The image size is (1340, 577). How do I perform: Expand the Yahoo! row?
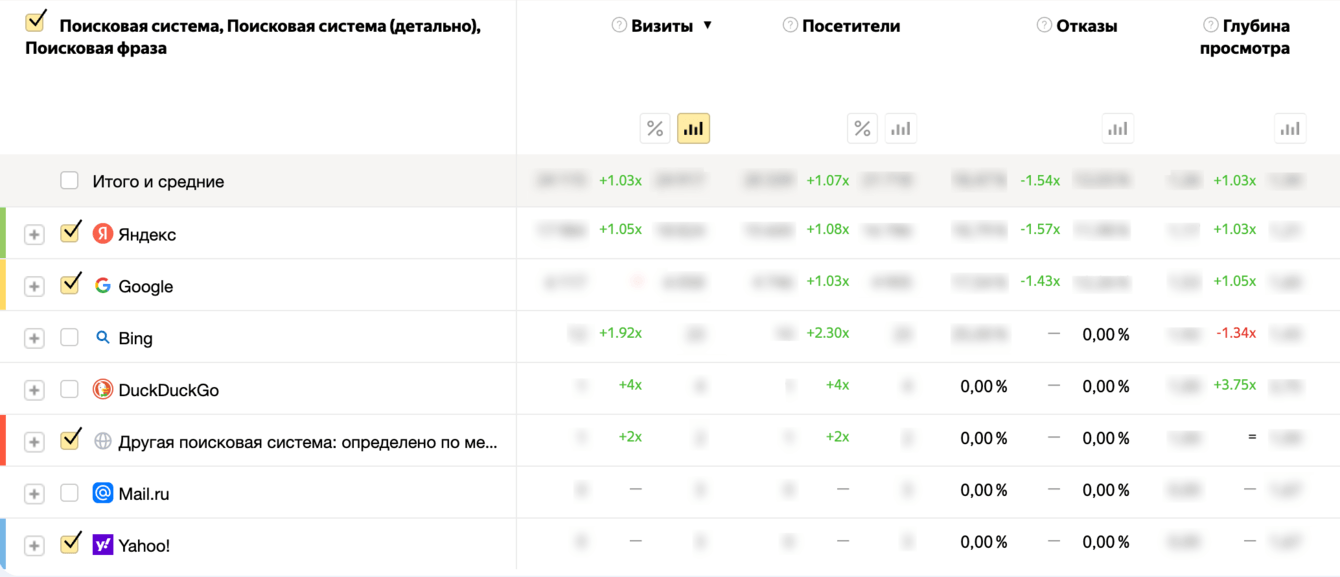point(34,546)
